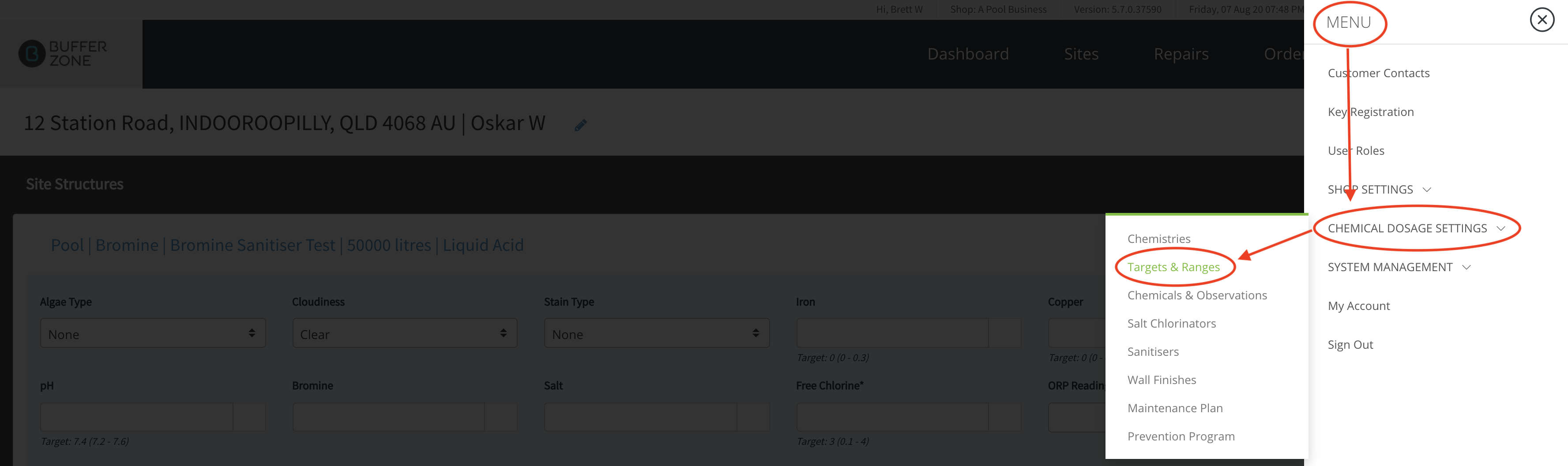Switch to the Dashboard tab
1568x466 pixels.
tap(968, 54)
